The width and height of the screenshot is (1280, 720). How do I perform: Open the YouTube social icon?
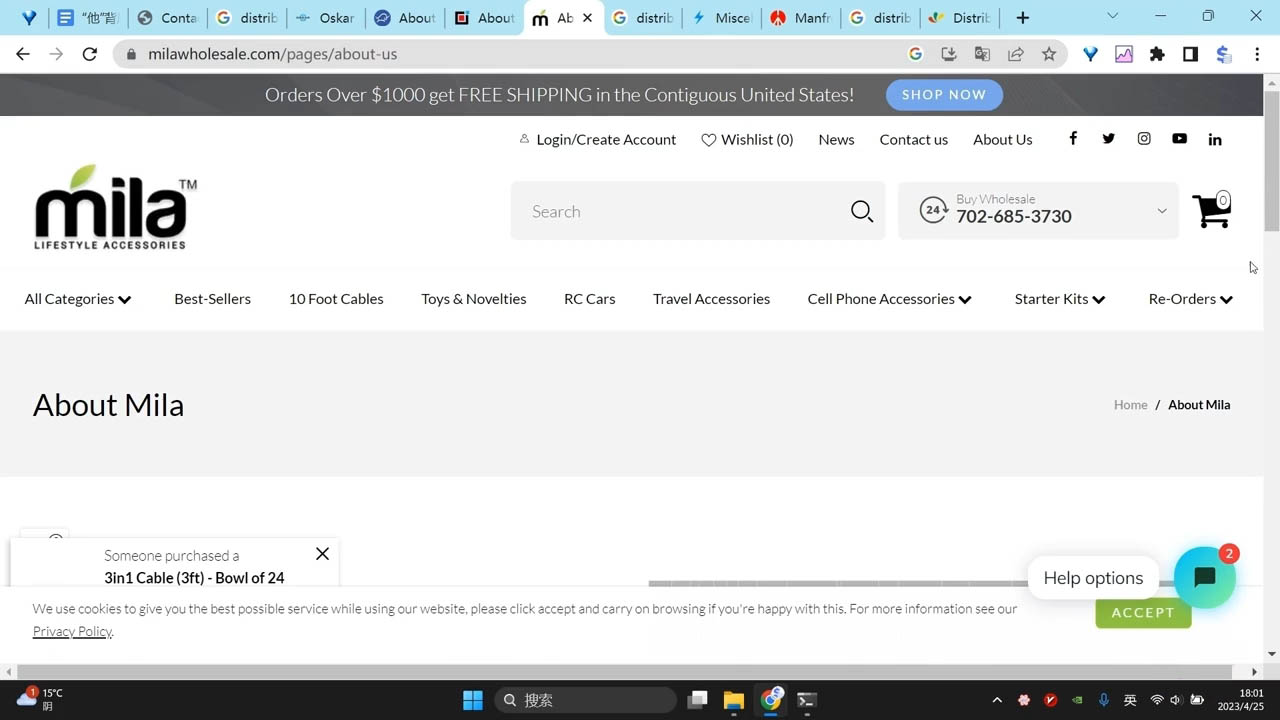click(x=1179, y=139)
